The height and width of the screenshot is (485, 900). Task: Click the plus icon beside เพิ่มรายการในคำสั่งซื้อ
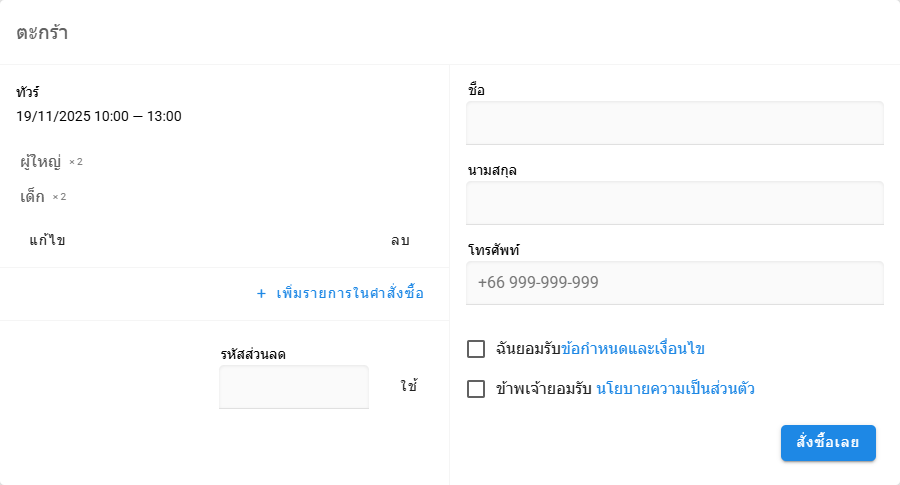(261, 294)
